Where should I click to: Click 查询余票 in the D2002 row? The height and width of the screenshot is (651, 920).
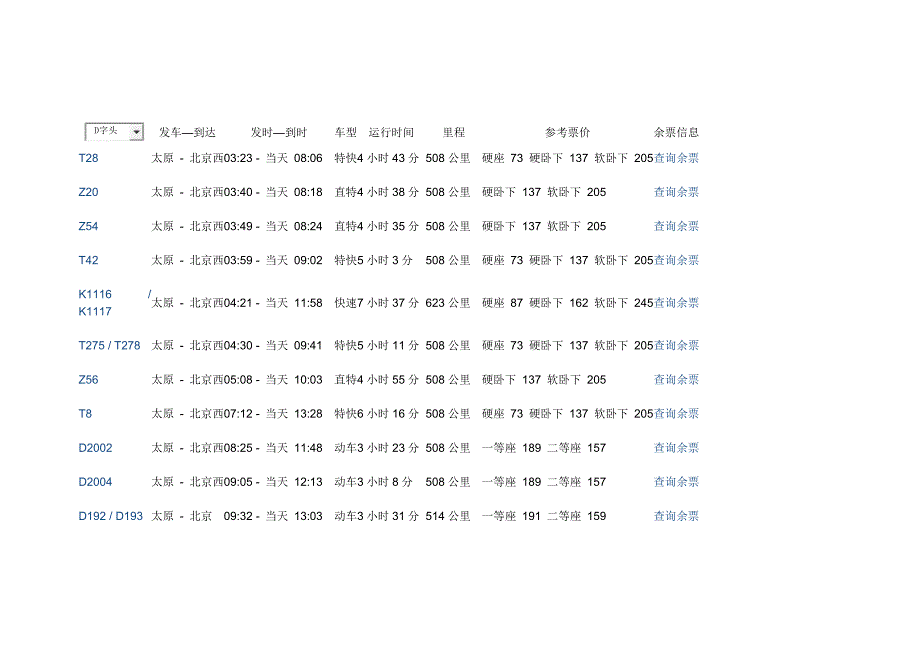point(676,448)
